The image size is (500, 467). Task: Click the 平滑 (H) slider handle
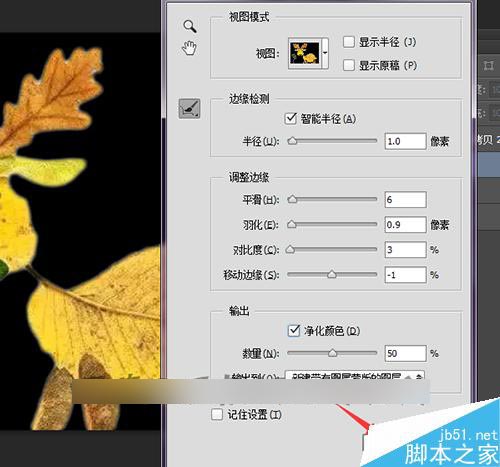(x=292, y=199)
